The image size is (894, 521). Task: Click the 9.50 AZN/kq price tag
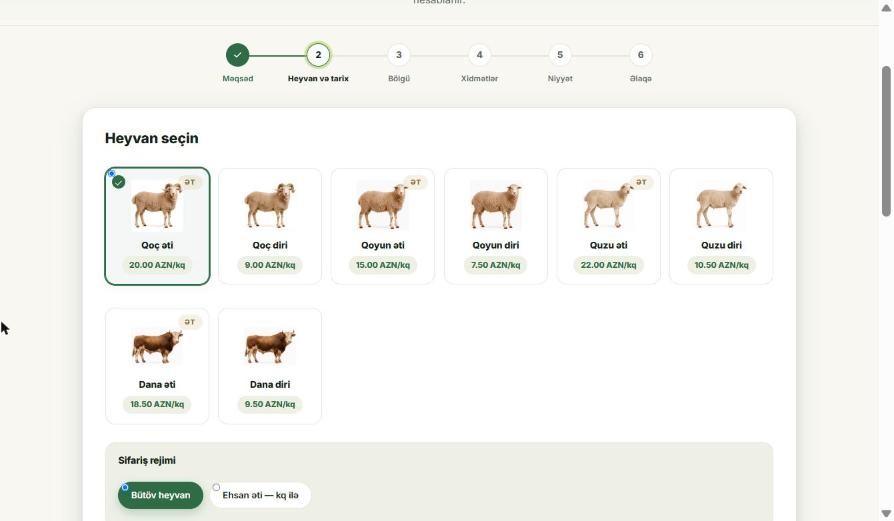[x=270, y=404]
